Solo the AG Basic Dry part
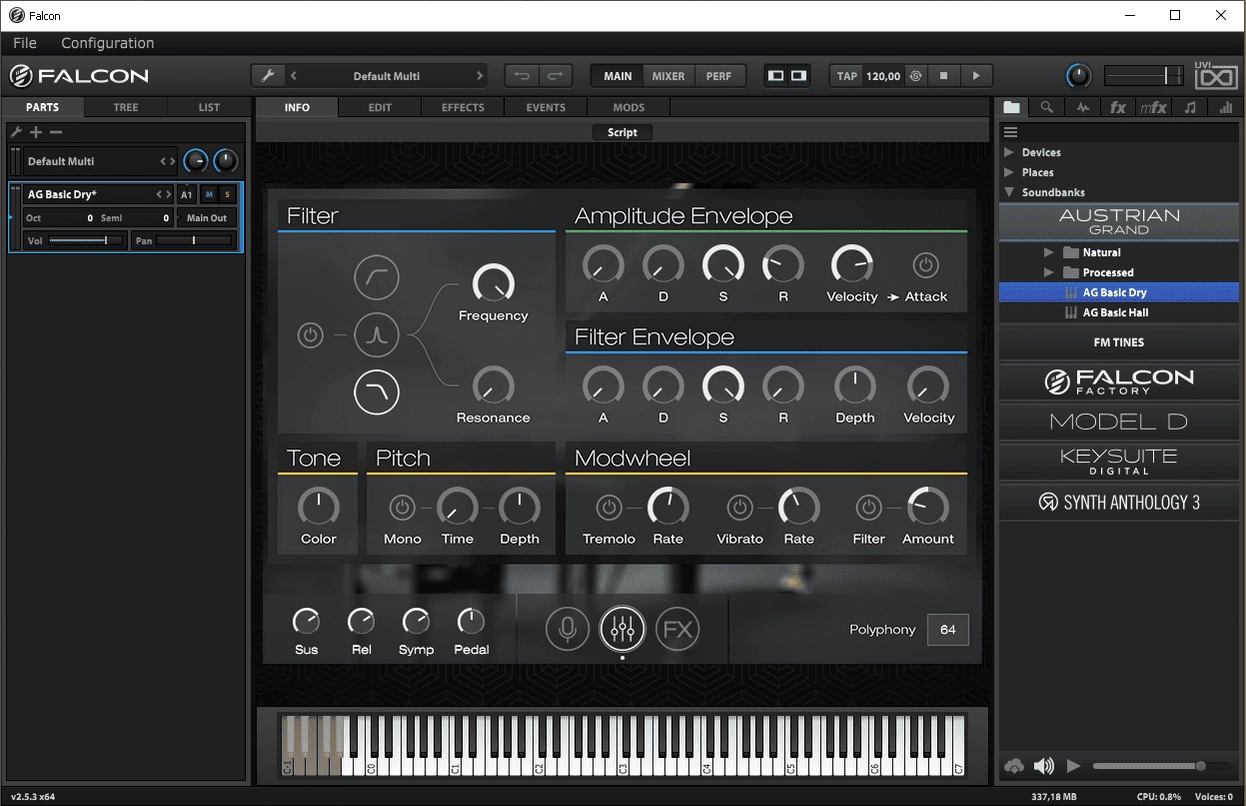1246x806 pixels. pos(227,195)
